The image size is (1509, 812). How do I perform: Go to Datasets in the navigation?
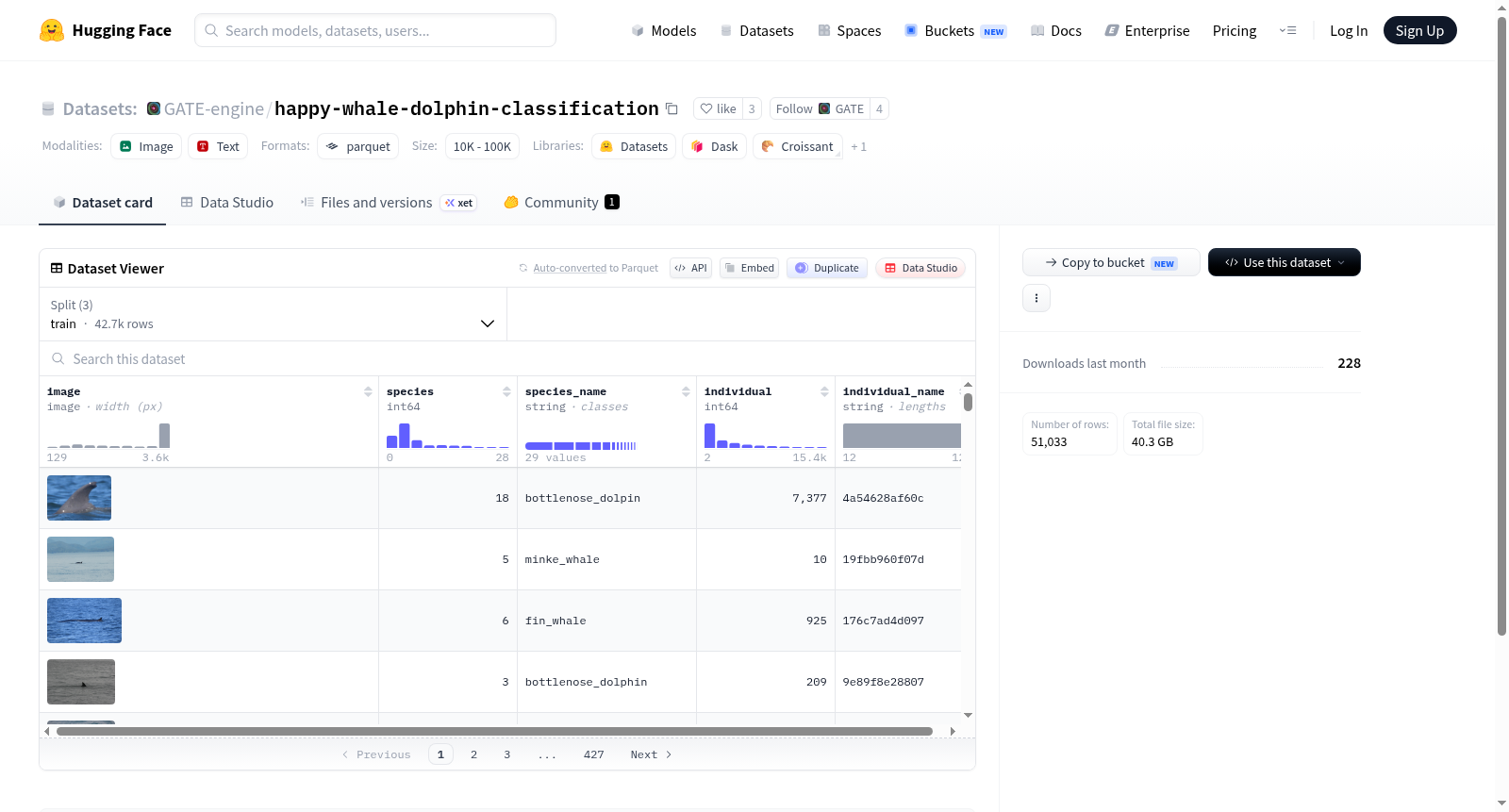(x=757, y=30)
